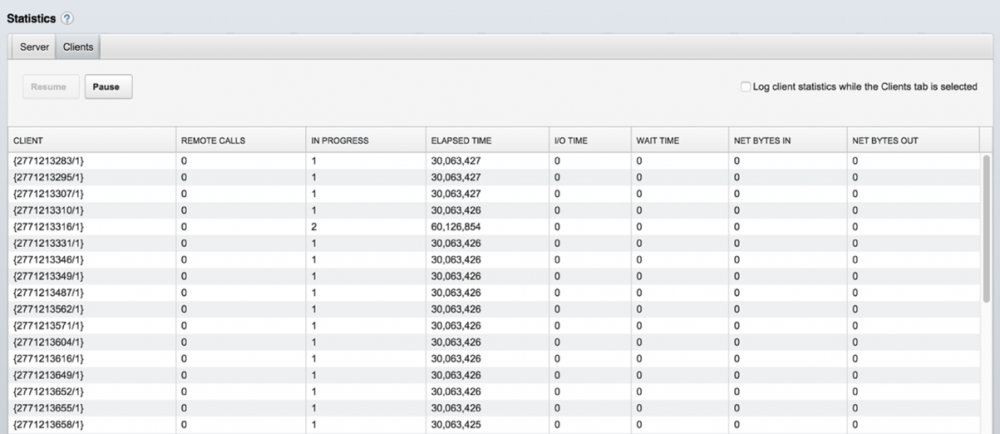Viewport: 1000px width, 434px height.
Task: Select client row {2771213562/1}
Action: click(x=494, y=309)
